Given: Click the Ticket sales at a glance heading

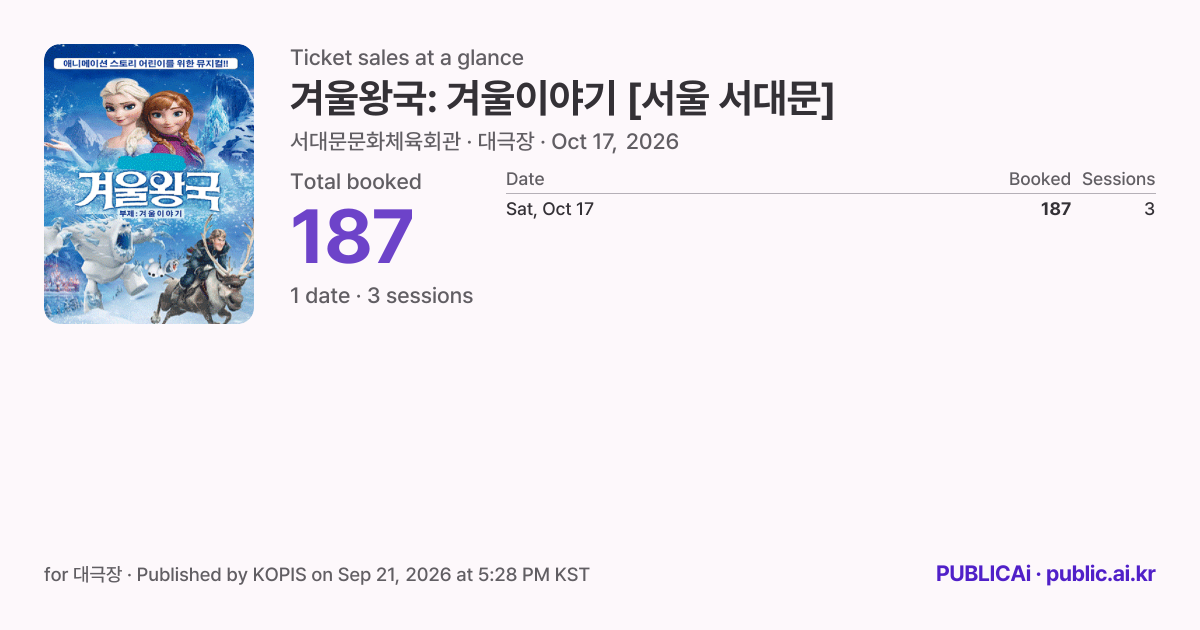Looking at the screenshot, I should coord(407,58).
